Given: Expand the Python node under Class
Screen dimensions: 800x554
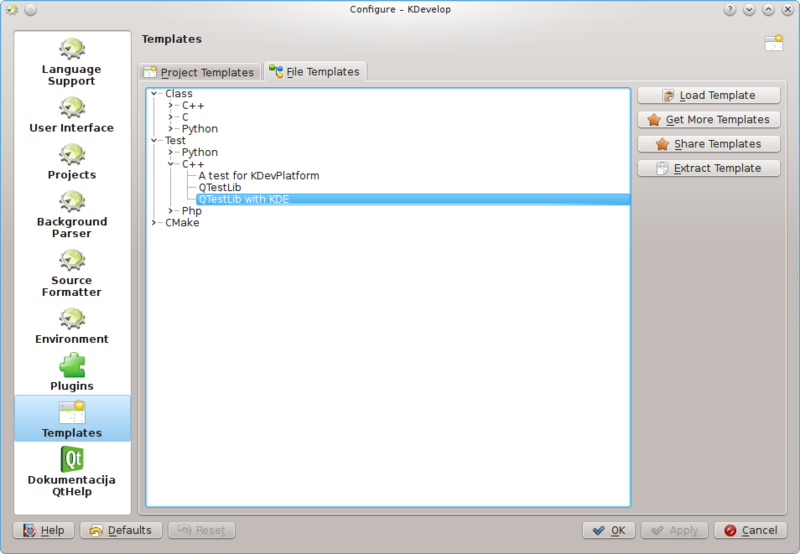Looking at the screenshot, I should [170, 129].
